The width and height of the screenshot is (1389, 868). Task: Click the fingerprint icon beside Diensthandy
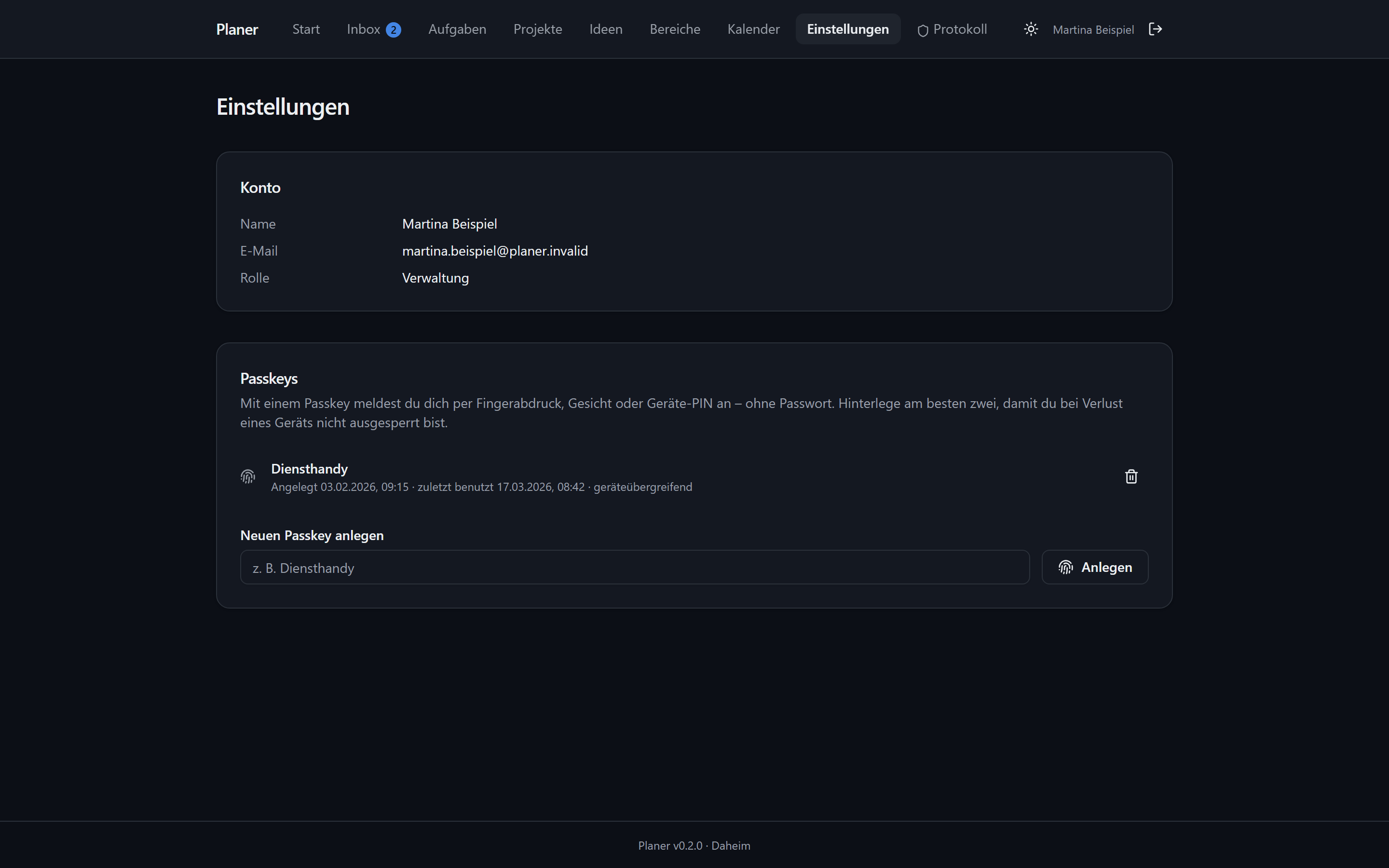[248, 476]
